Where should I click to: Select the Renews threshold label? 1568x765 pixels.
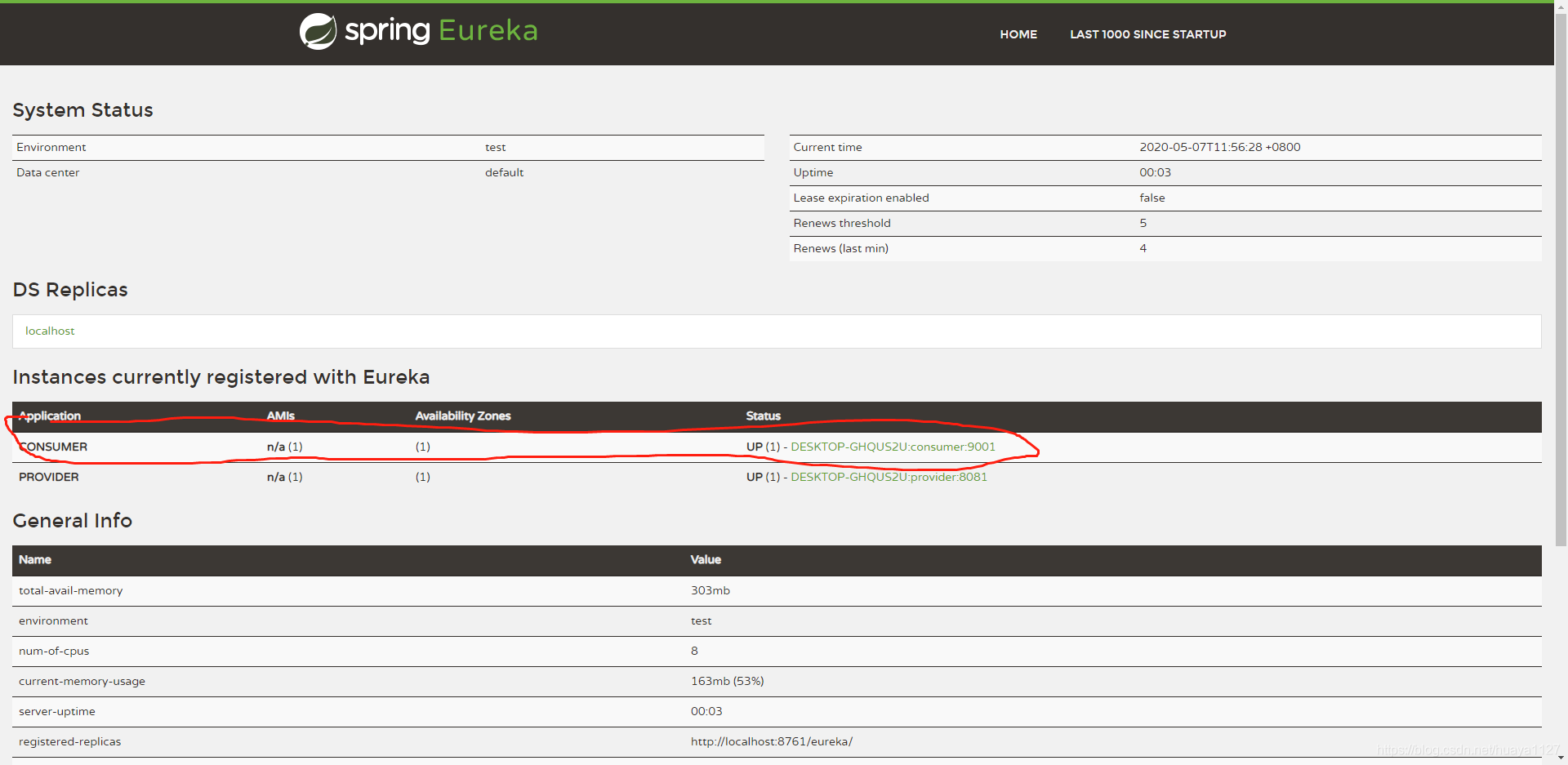842,223
